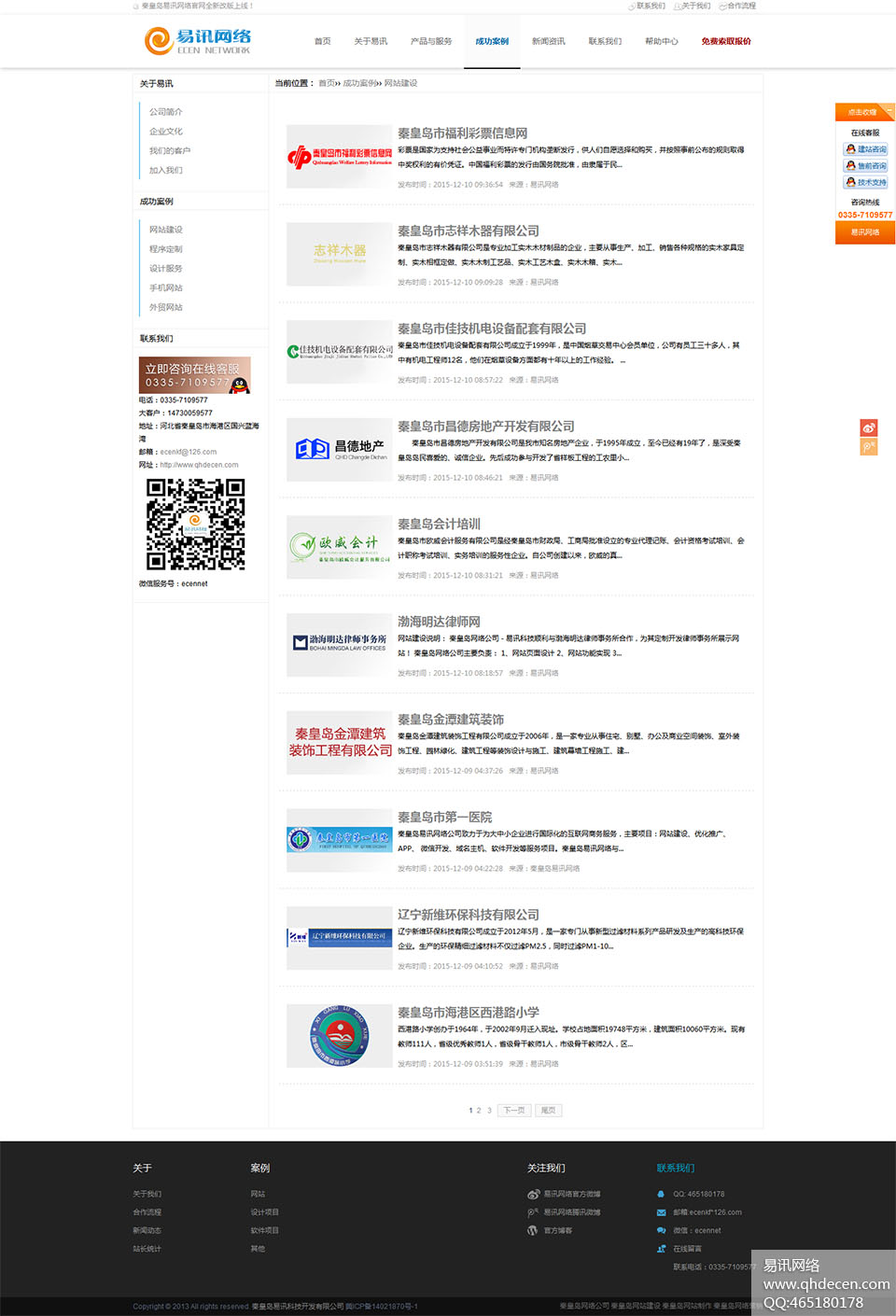The width and height of the screenshot is (896, 1316).
Task: Click breadcrumb link 成功案例
Action: [x=358, y=83]
